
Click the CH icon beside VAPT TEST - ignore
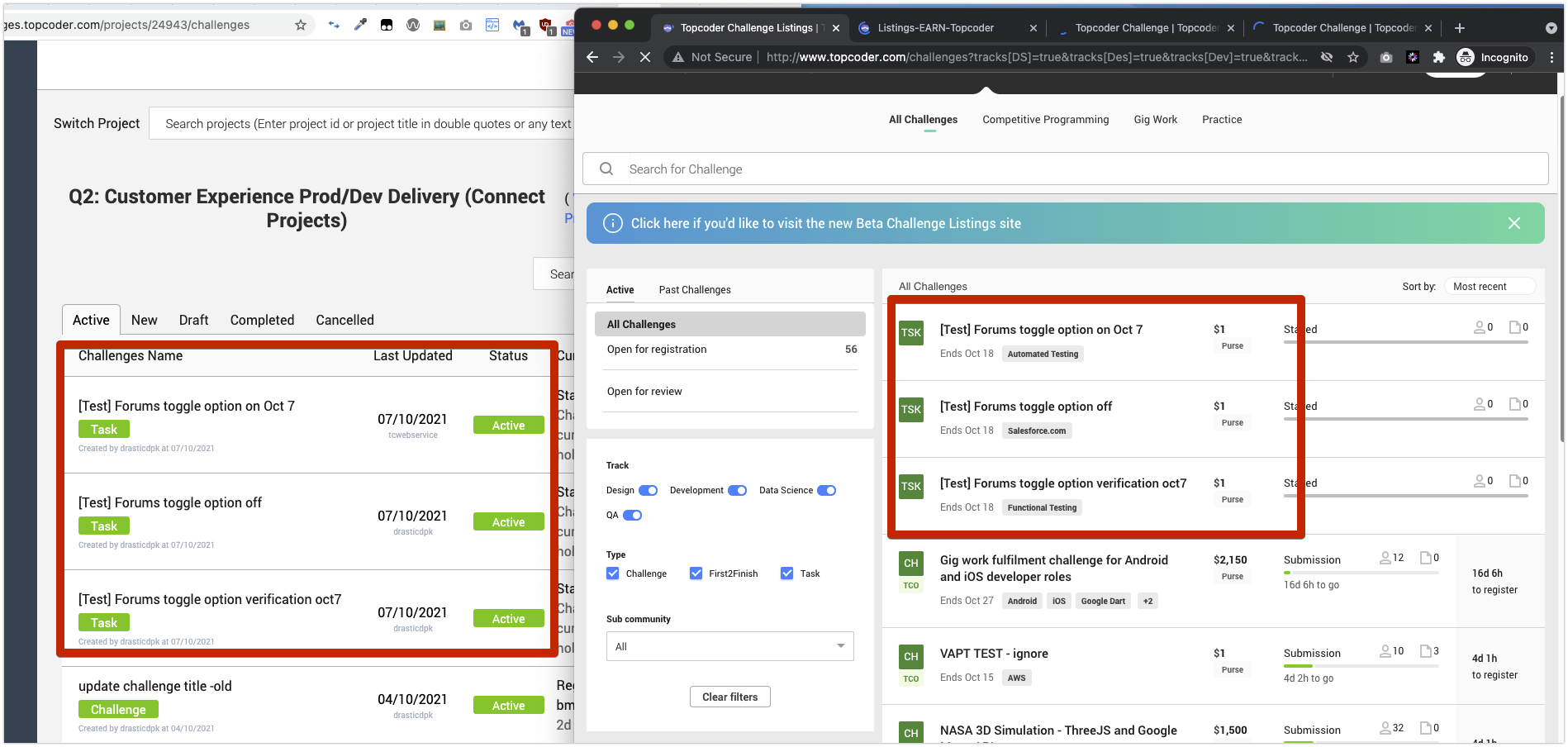910,656
